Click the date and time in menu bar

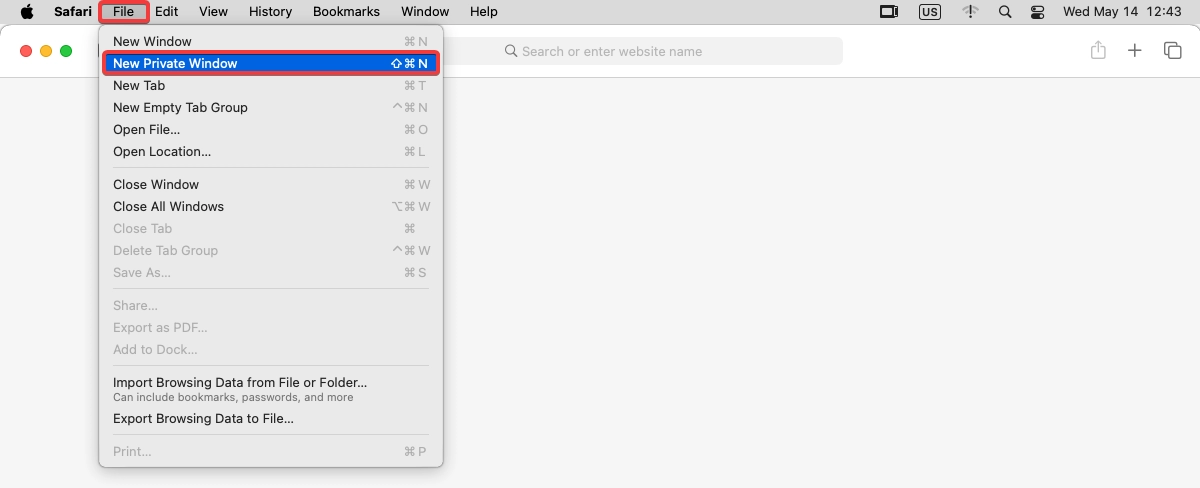(x=1123, y=12)
